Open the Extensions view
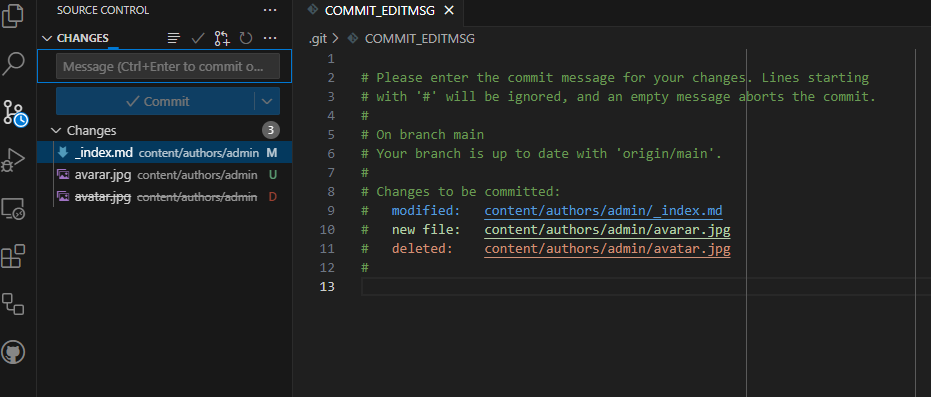 (14, 256)
